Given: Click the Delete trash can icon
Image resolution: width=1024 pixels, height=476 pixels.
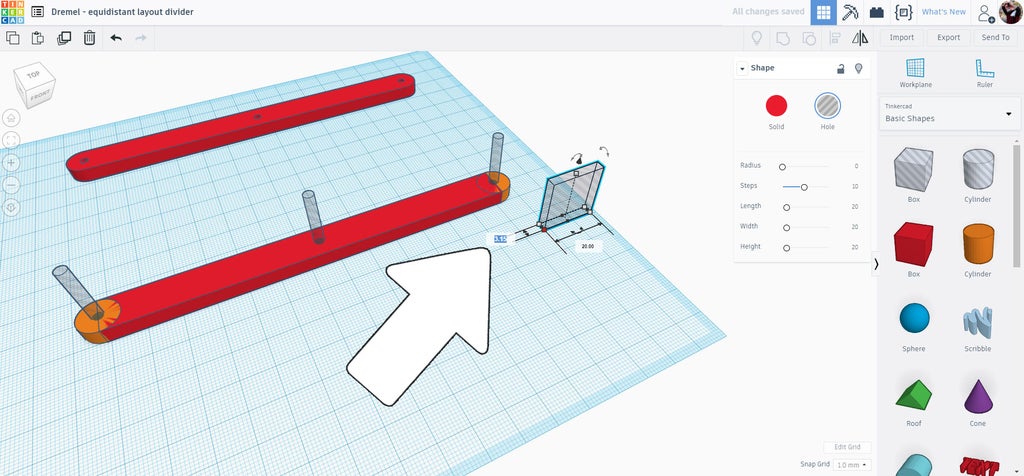Looking at the screenshot, I should 89,38.
